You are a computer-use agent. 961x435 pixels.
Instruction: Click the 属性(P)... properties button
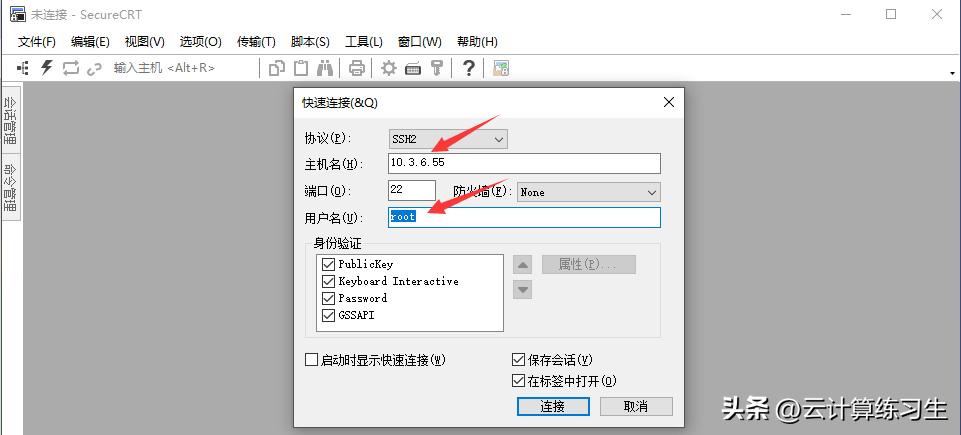click(x=588, y=264)
